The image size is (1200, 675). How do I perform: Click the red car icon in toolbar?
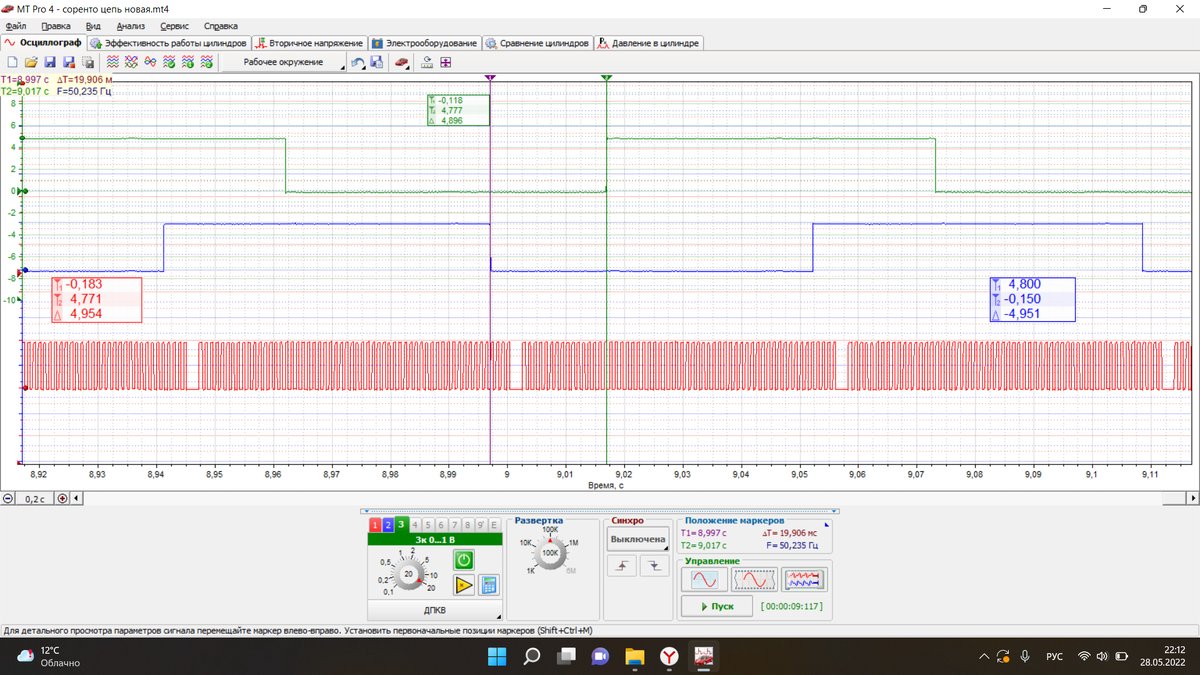pyautogui.click(x=401, y=62)
